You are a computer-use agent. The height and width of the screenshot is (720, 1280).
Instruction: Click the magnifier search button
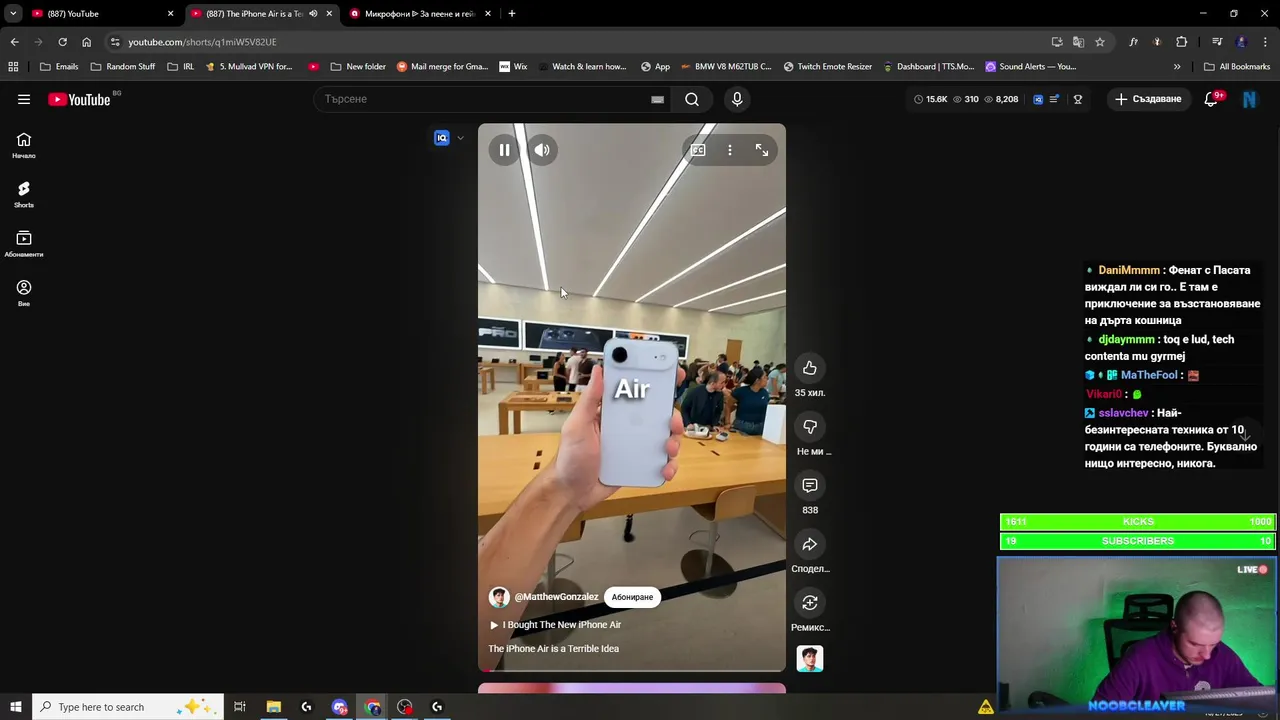tap(692, 99)
